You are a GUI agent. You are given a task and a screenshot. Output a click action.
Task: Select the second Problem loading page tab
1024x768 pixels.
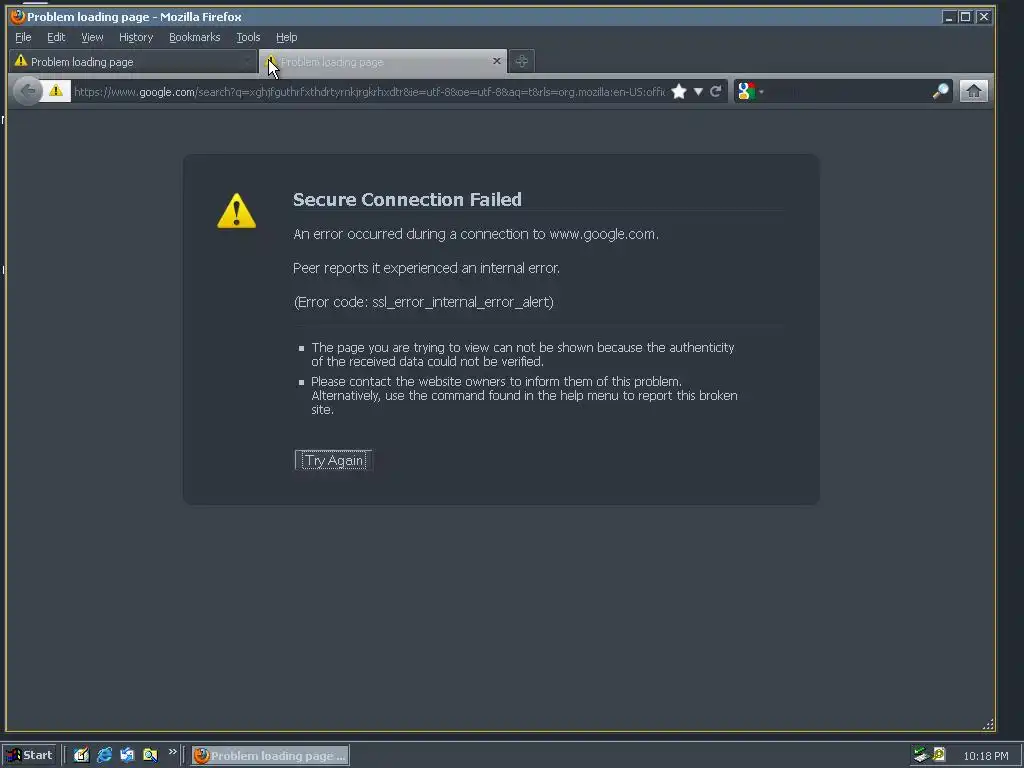383,61
